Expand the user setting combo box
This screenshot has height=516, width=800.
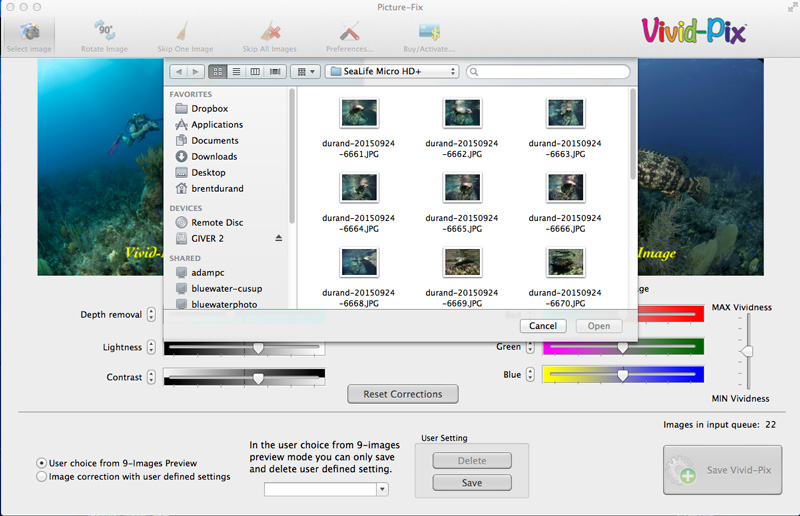[x=382, y=490]
